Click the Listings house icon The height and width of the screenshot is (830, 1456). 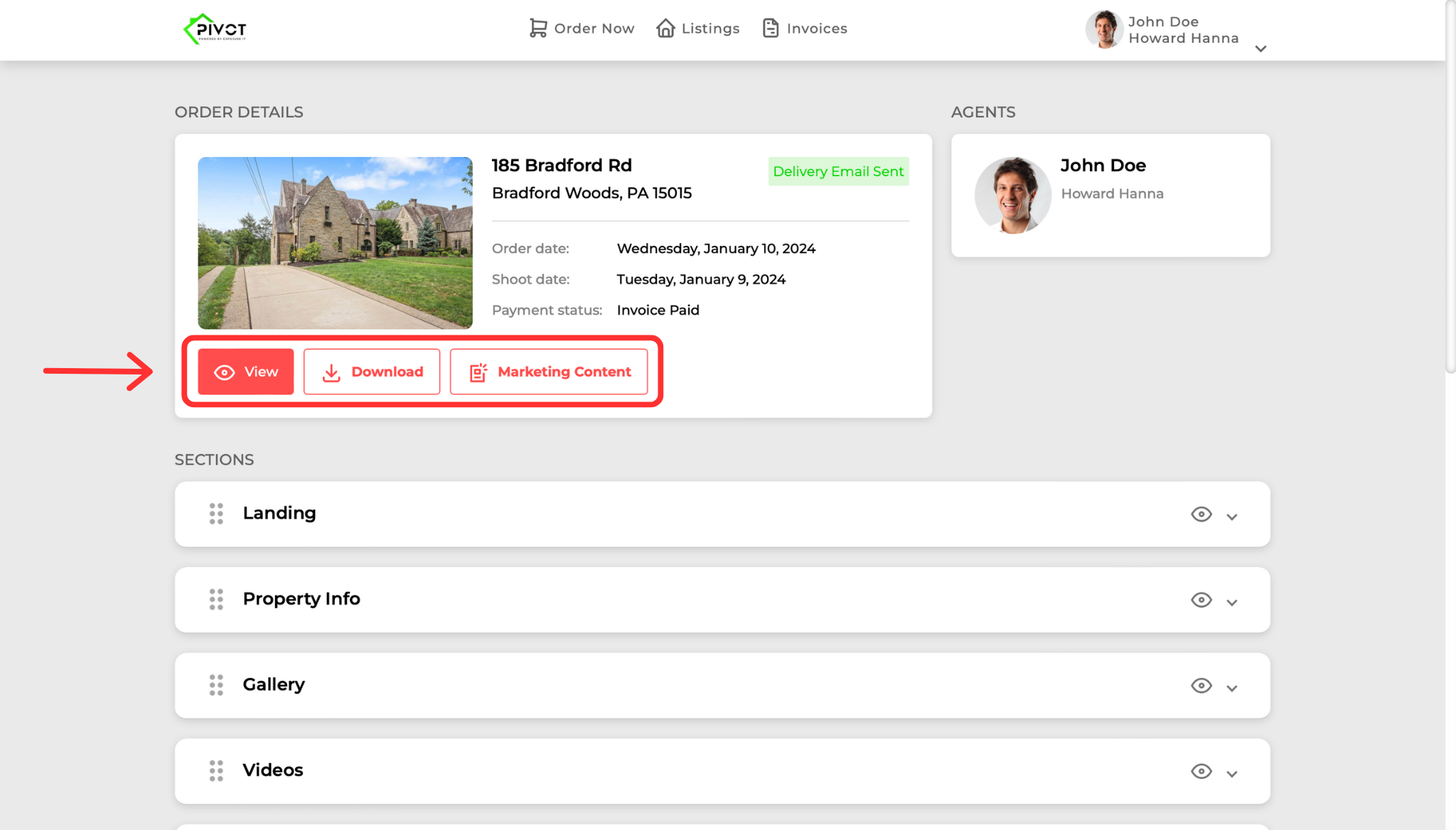coord(665,28)
